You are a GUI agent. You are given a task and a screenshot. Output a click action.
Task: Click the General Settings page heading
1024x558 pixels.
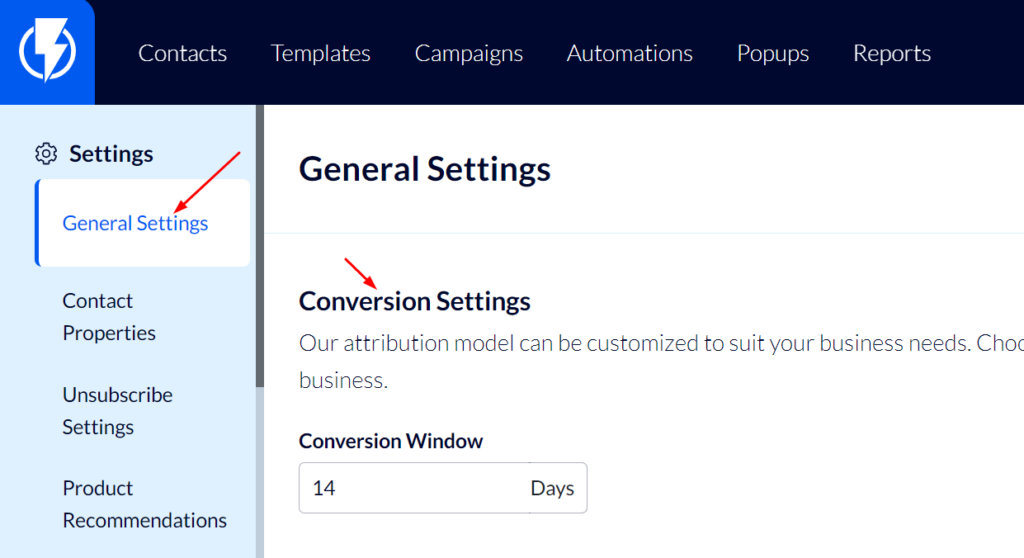424,169
